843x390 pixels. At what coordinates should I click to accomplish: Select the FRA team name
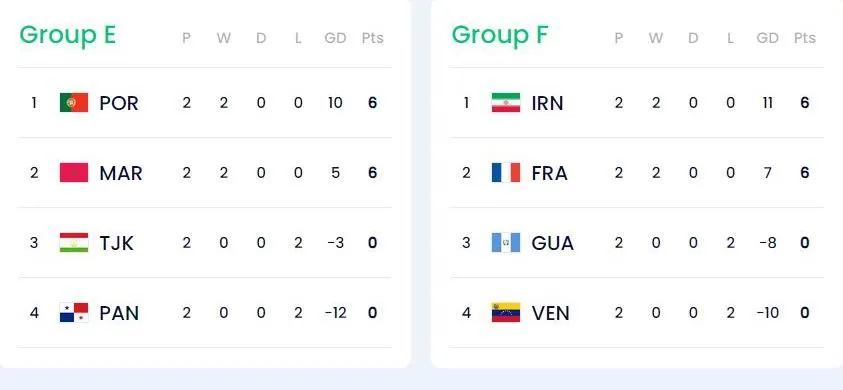549,173
